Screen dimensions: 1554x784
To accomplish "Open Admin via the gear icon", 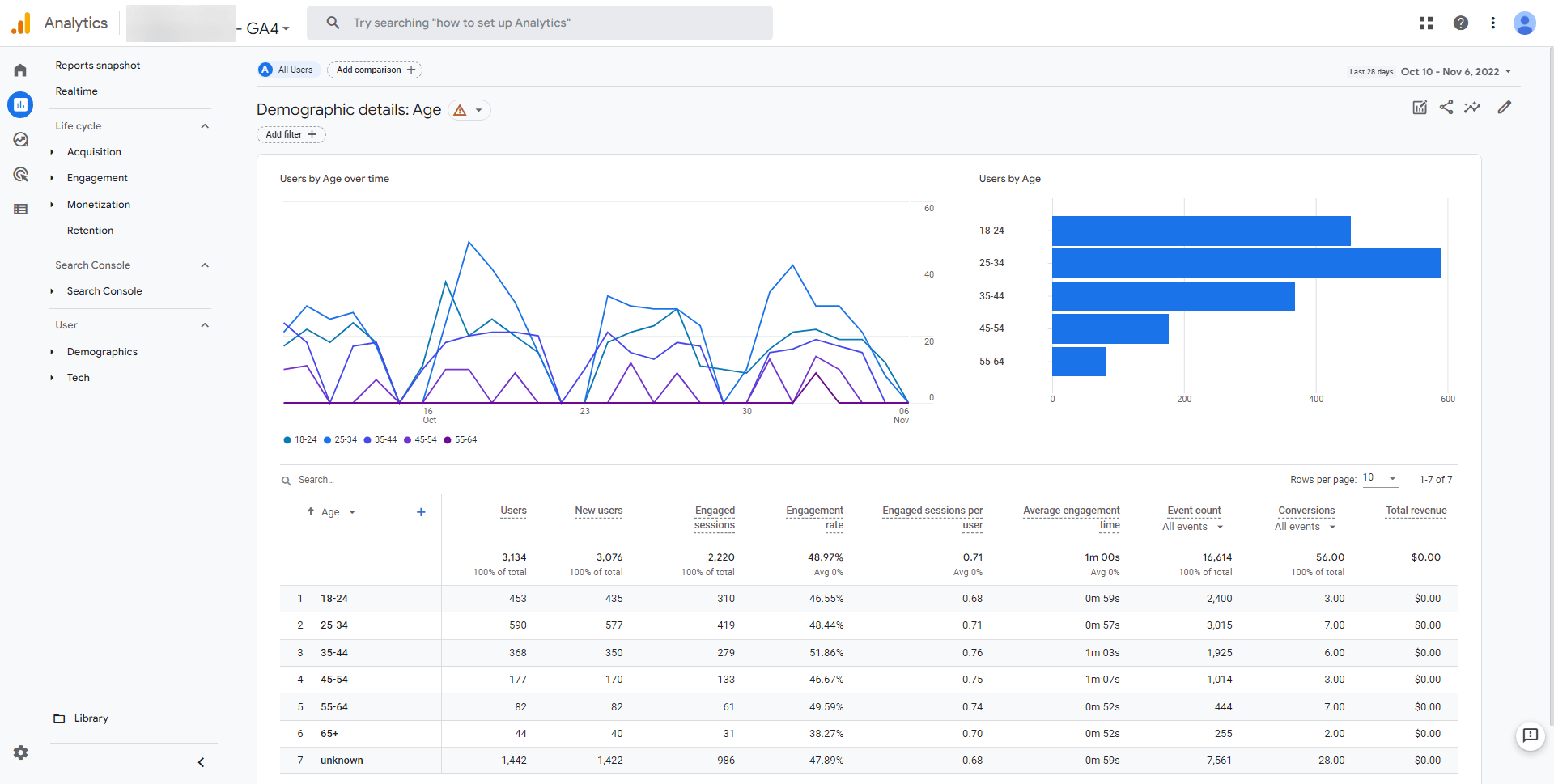I will (20, 752).
